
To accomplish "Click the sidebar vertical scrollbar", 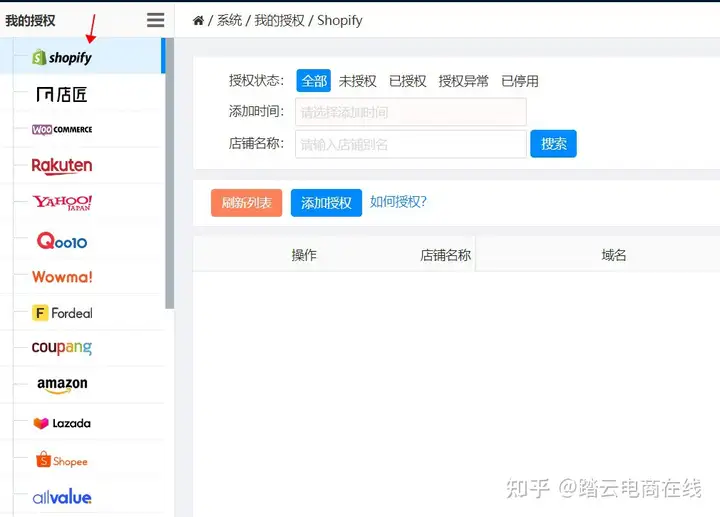I will pyautogui.click(x=170, y=173).
